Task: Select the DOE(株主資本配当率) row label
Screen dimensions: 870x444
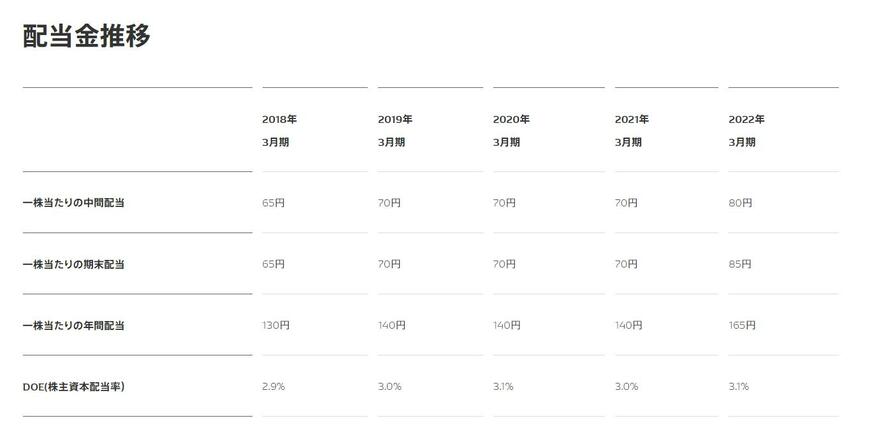Action: (x=73, y=387)
